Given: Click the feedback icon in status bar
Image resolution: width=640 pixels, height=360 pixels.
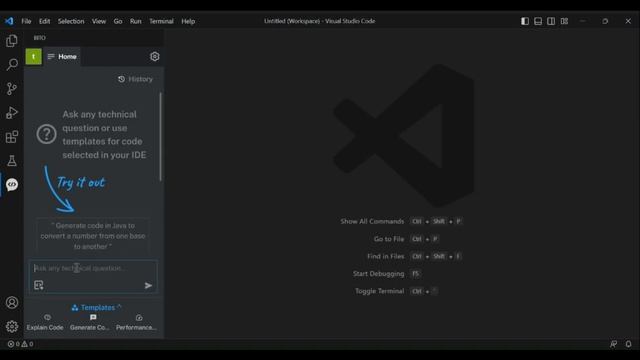Looking at the screenshot, I should pyautogui.click(x=613, y=344).
